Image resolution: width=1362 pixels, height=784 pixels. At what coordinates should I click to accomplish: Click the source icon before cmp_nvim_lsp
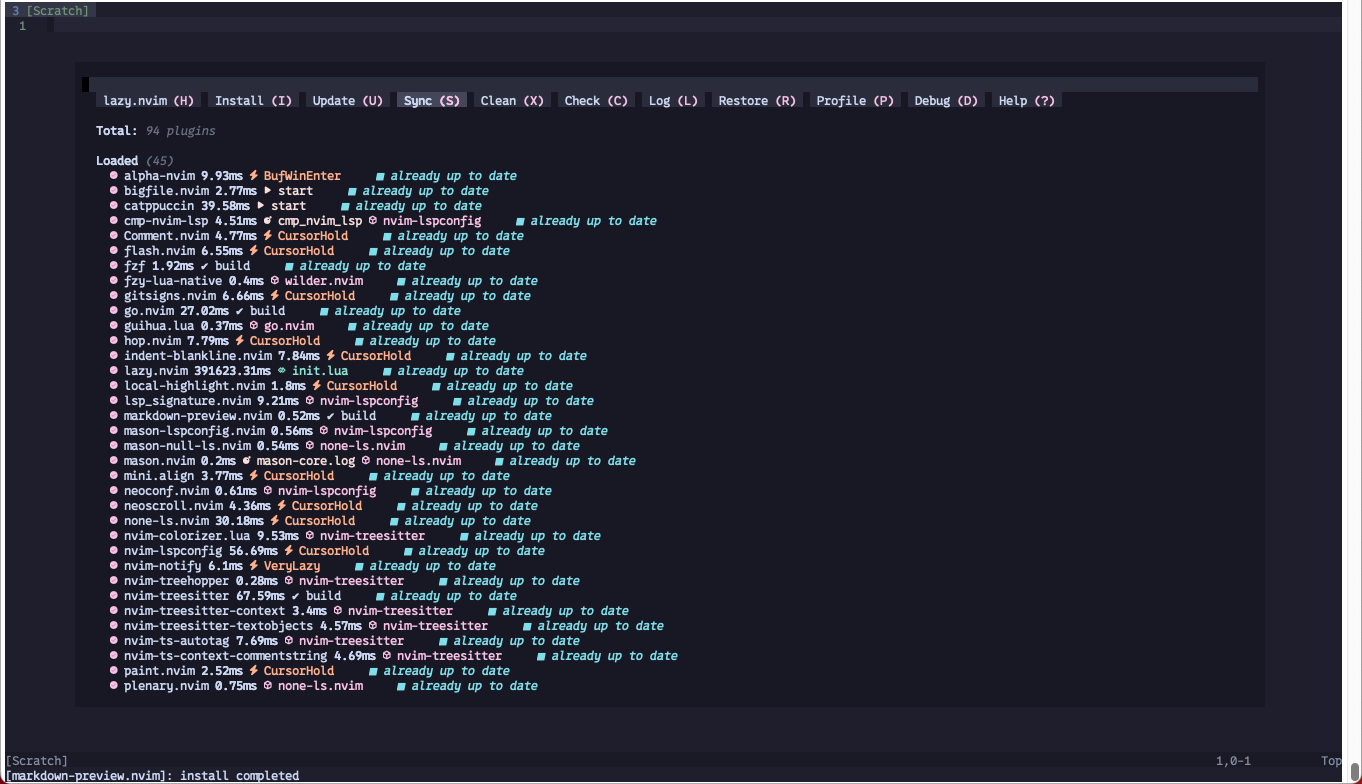click(268, 221)
